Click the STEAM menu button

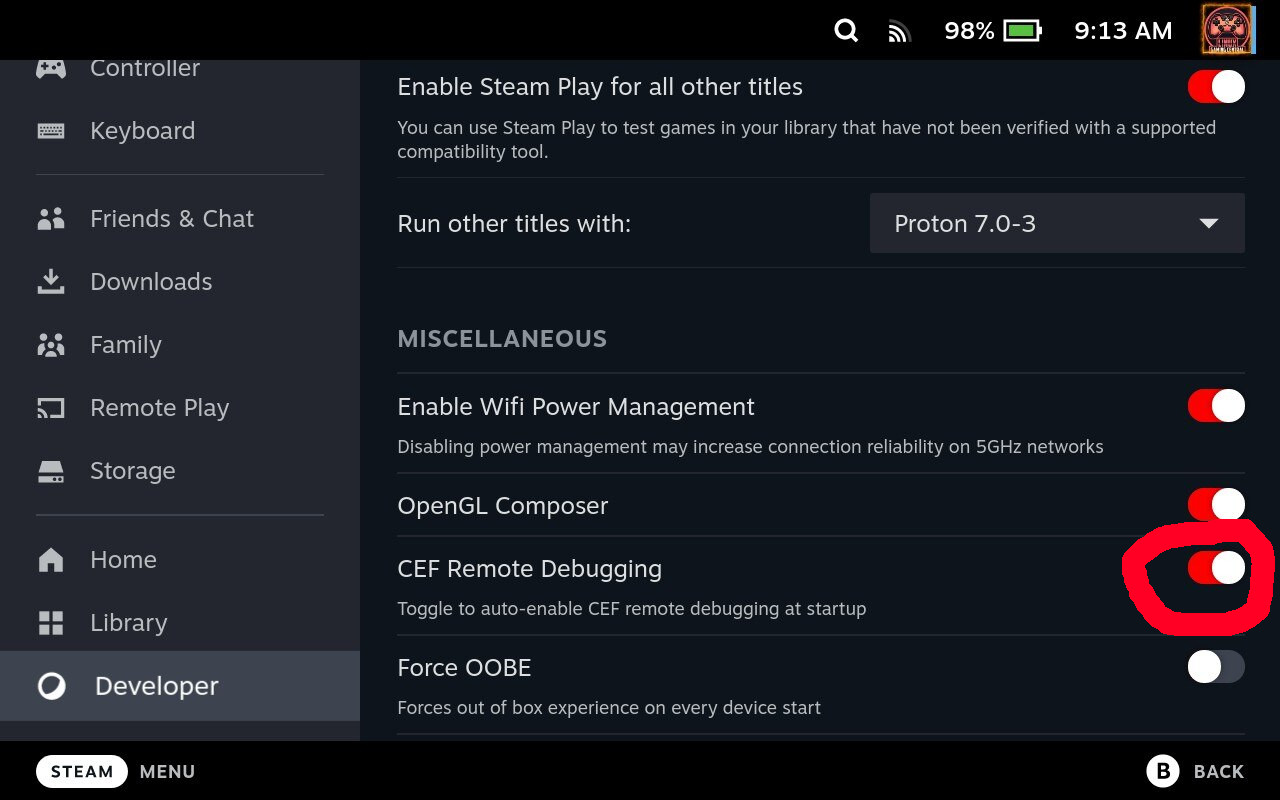coord(82,771)
